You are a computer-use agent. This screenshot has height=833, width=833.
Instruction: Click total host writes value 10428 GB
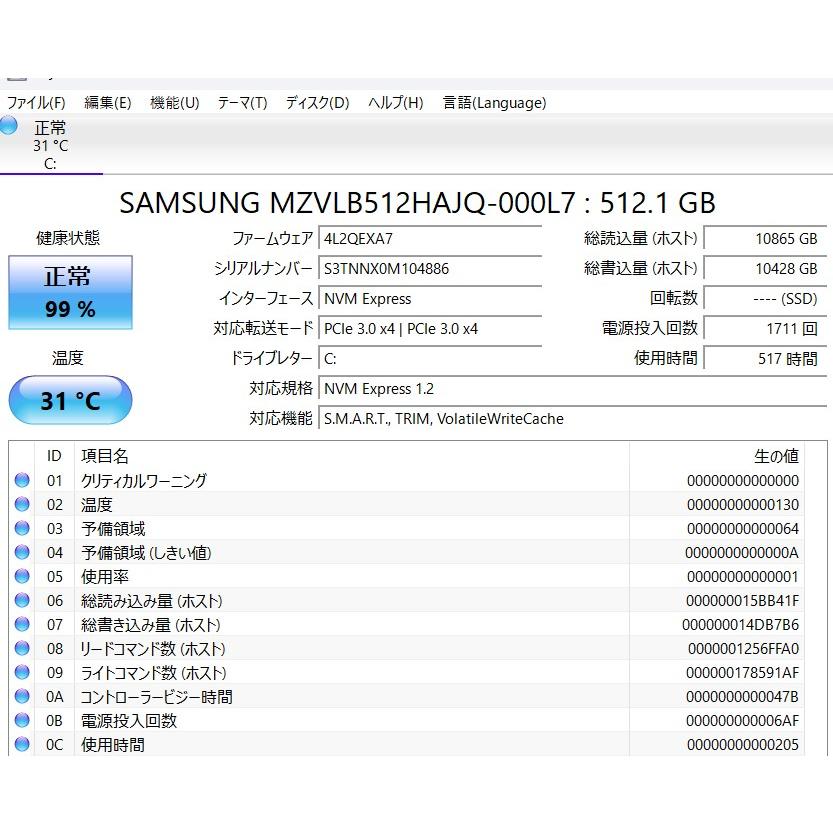click(x=766, y=269)
